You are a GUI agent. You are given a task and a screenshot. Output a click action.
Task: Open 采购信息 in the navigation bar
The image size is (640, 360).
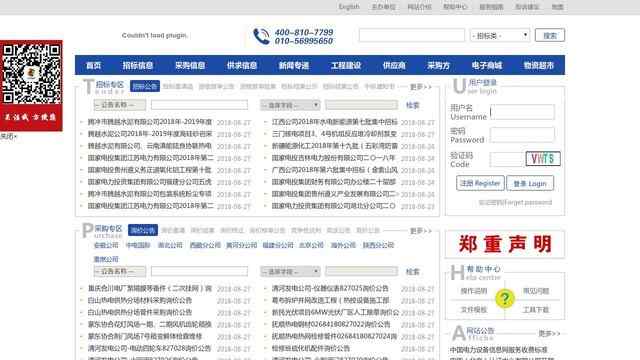coord(190,65)
